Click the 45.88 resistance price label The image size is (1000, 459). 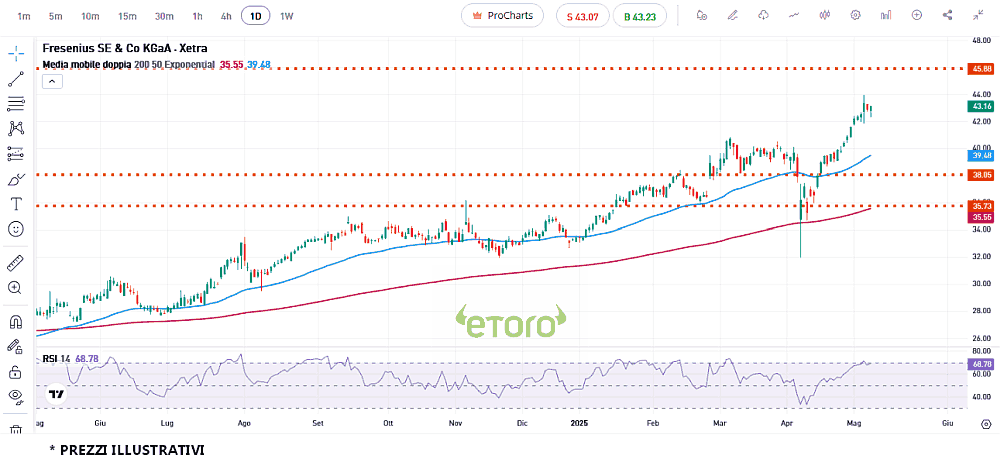(981, 68)
